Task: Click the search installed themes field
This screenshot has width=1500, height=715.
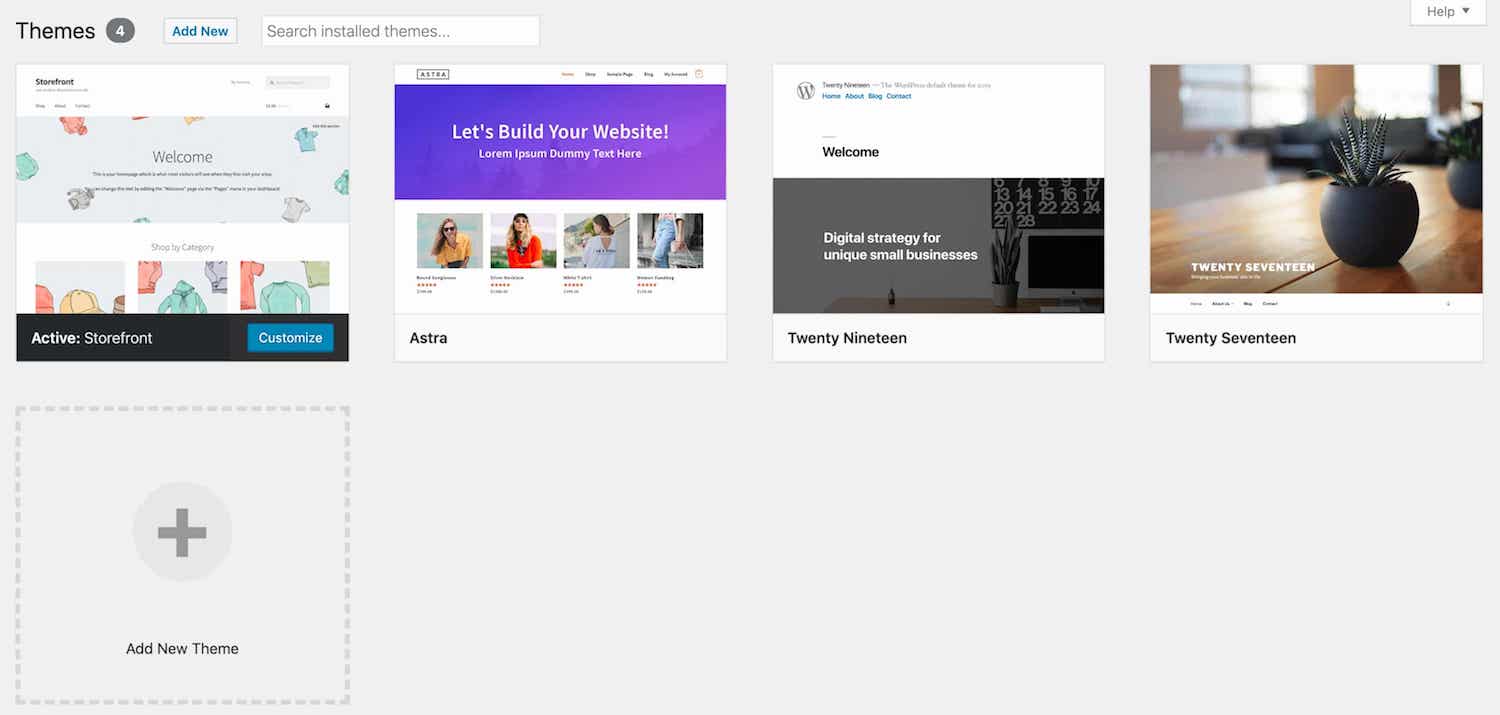Action: coord(400,30)
